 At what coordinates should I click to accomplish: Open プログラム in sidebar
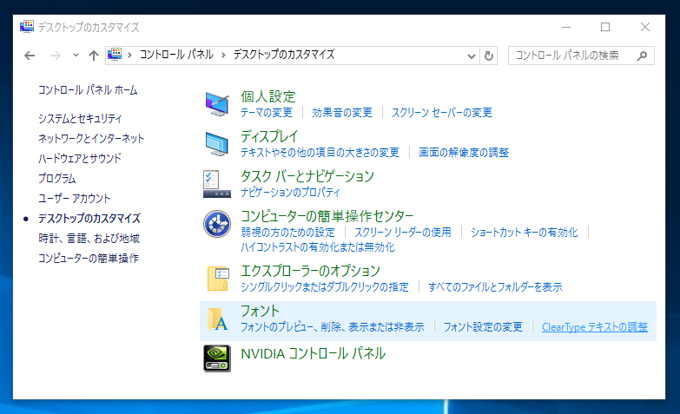pyautogui.click(x=57, y=178)
